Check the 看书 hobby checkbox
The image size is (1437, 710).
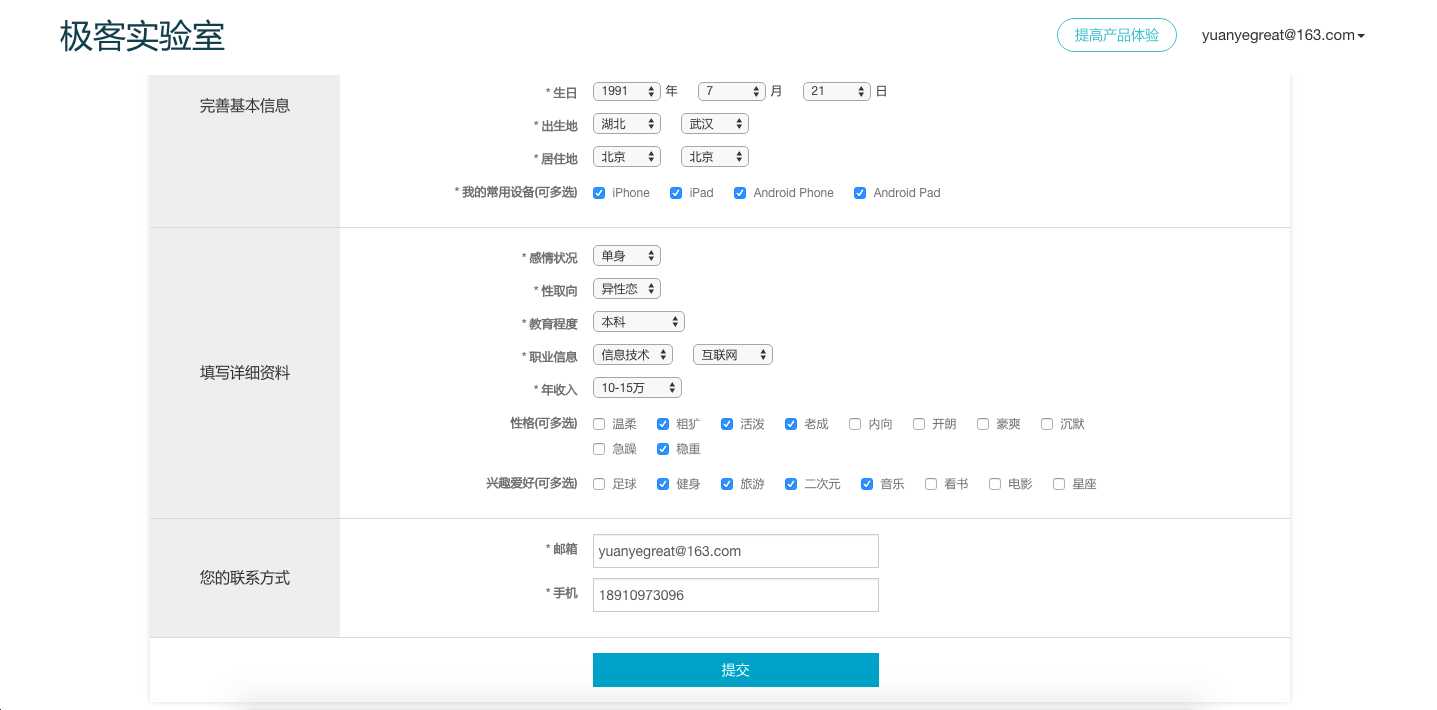coord(931,484)
